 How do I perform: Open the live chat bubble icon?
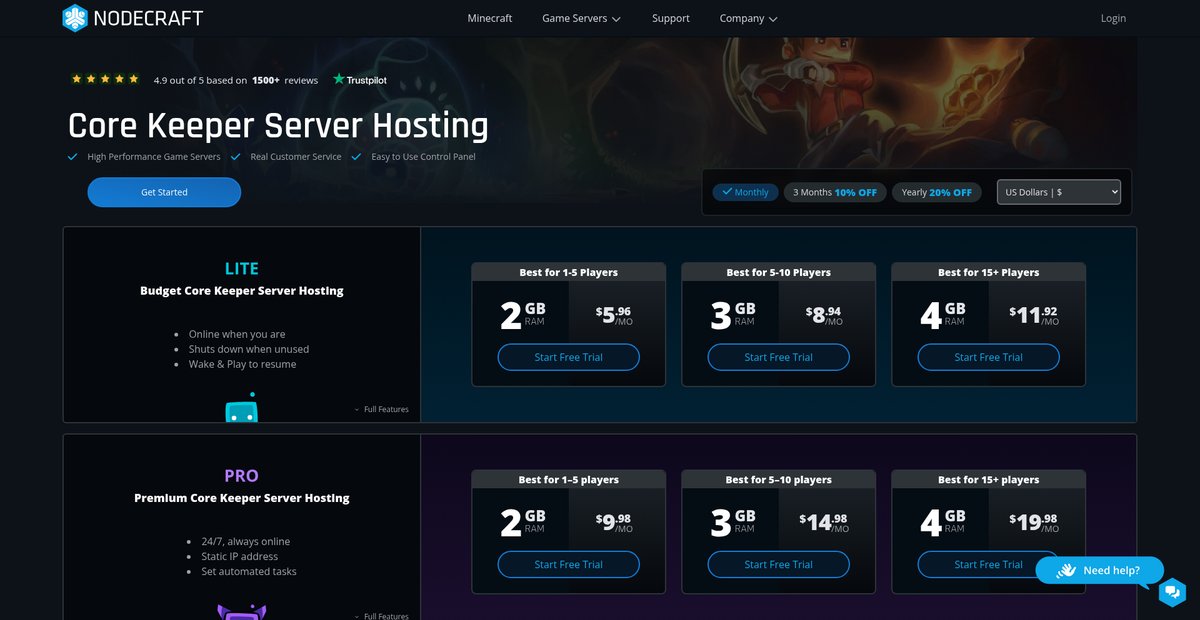point(1172,592)
